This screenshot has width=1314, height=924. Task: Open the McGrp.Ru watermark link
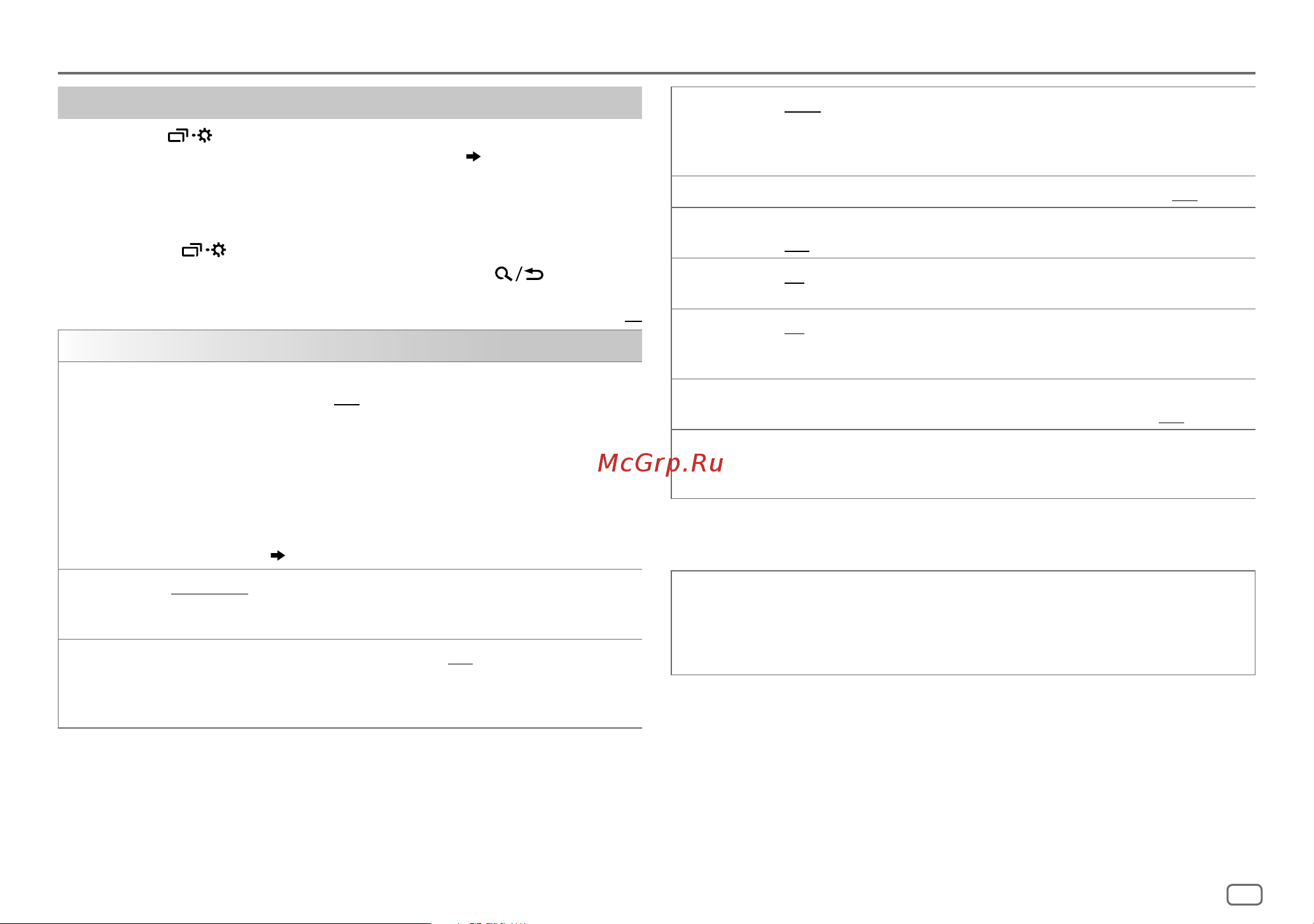point(660,463)
